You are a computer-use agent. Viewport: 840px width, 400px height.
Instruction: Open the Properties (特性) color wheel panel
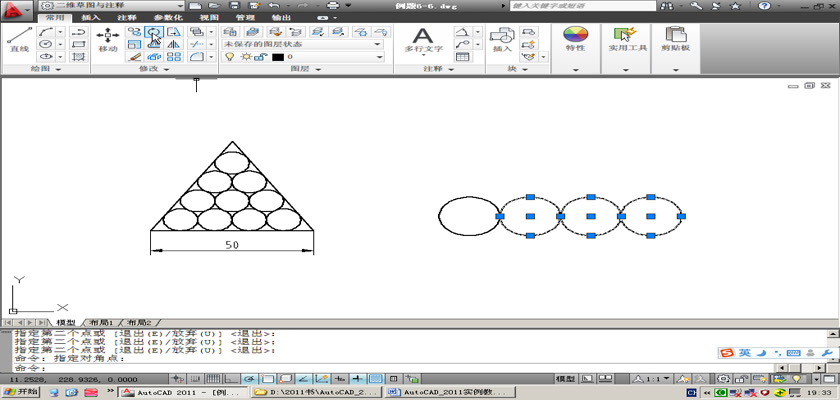pyautogui.click(x=575, y=40)
